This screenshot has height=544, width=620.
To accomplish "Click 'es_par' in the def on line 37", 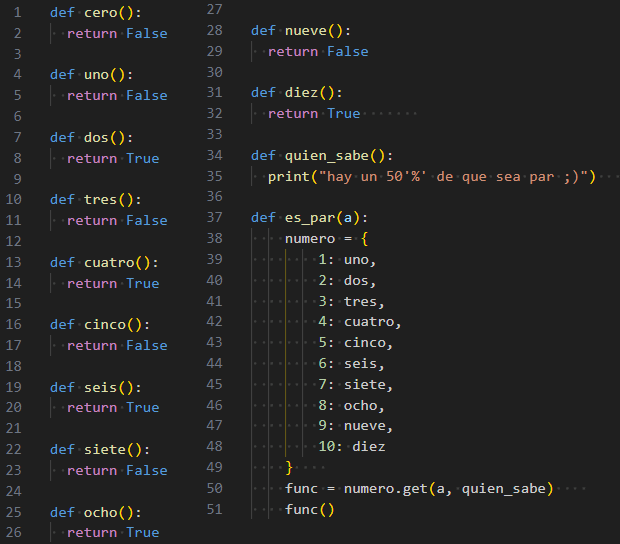I will tap(310, 218).
